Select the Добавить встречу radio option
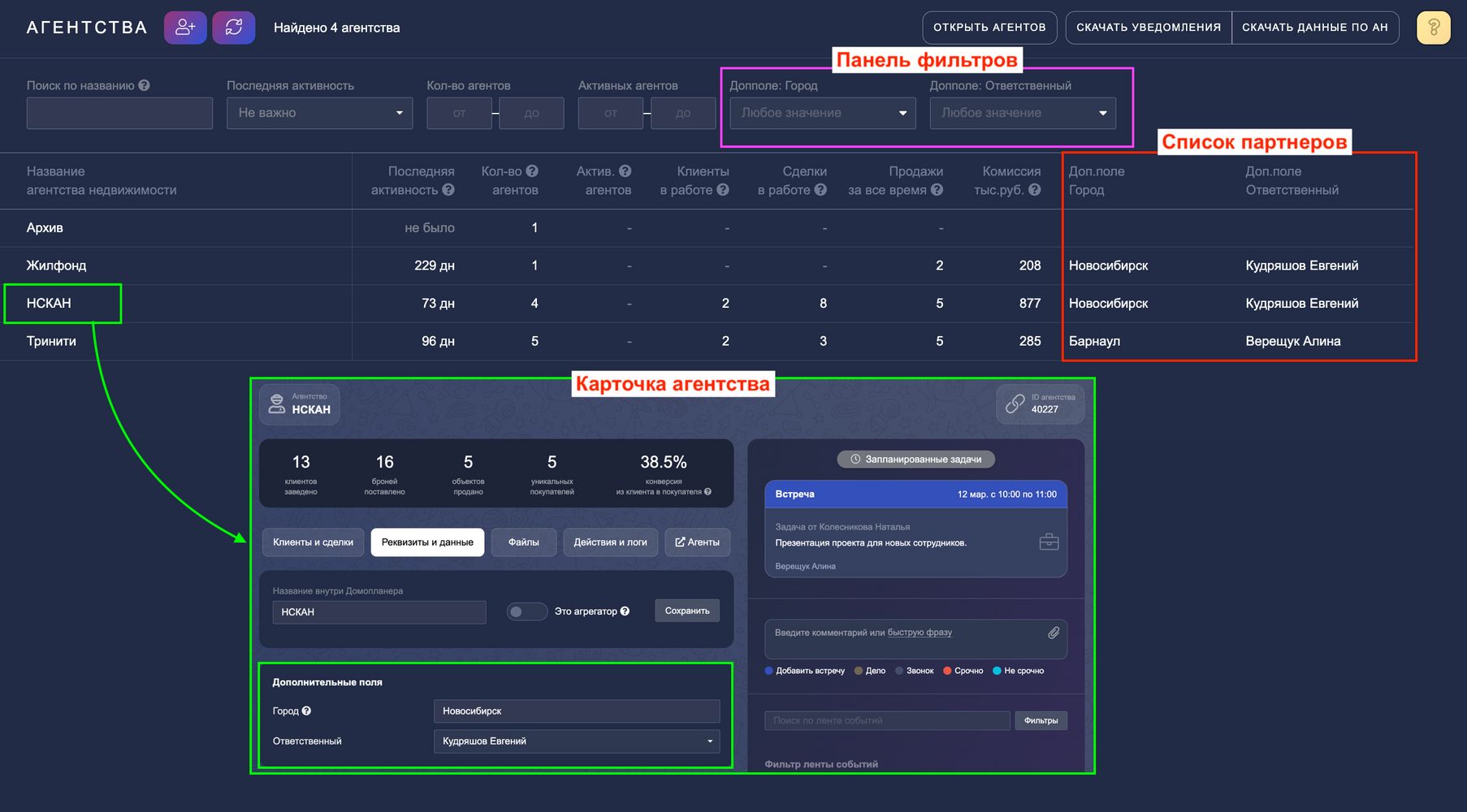The width and height of the screenshot is (1467, 812). (769, 671)
